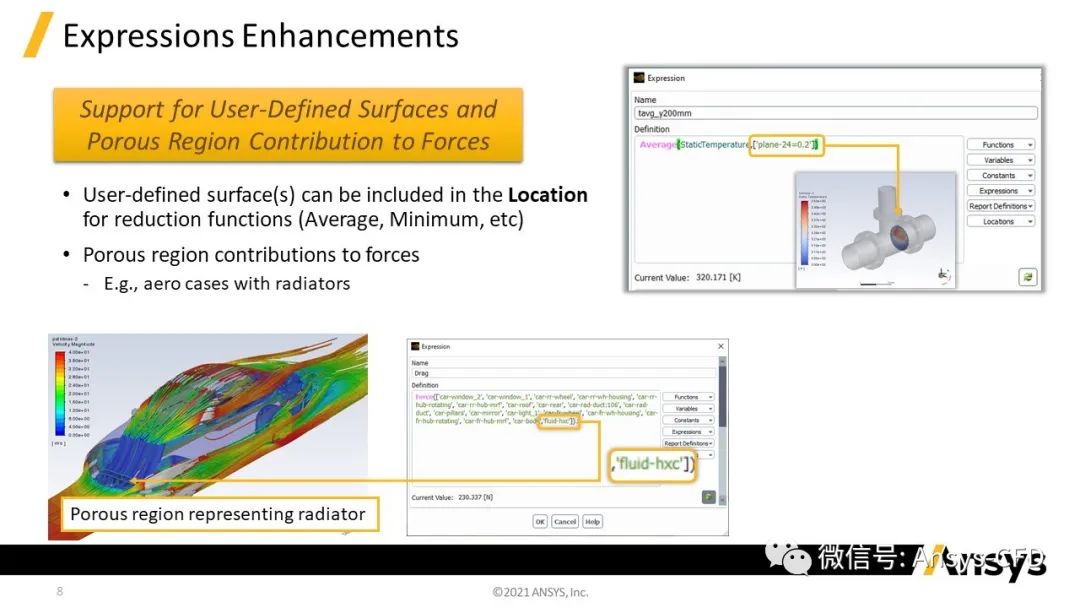Image resolution: width=1080 pixels, height=608 pixels.
Task: Click the 'Expressions Enhancements' slide title
Action: tap(260, 36)
